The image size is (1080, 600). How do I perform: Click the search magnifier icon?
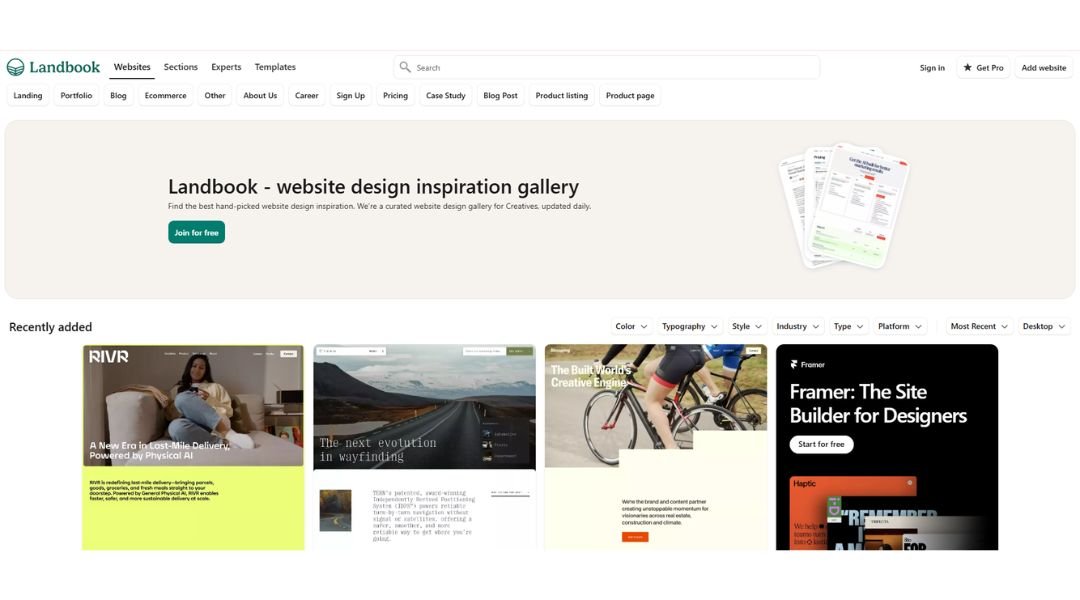pyautogui.click(x=405, y=67)
